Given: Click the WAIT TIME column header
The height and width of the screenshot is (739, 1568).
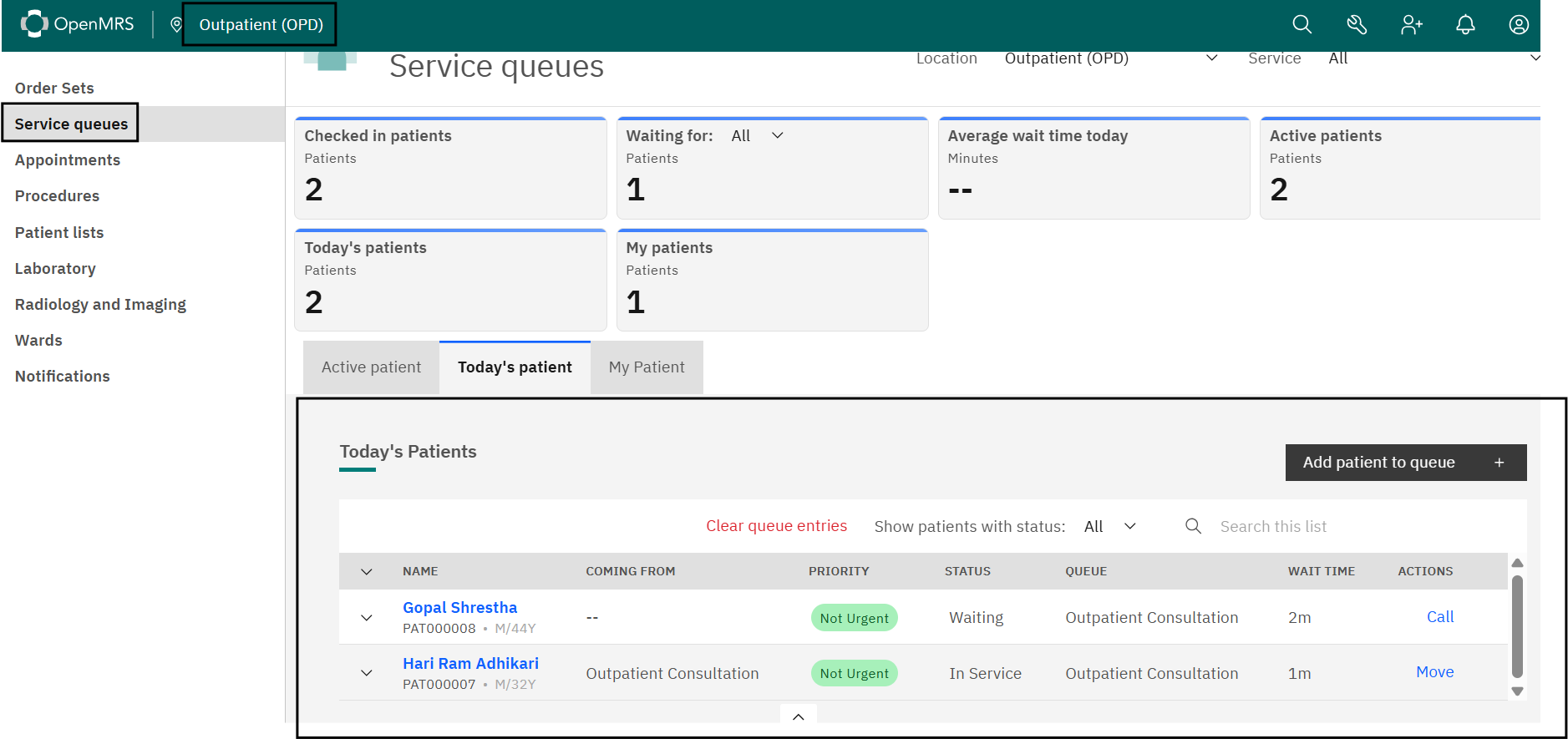Looking at the screenshot, I should click(x=1322, y=571).
